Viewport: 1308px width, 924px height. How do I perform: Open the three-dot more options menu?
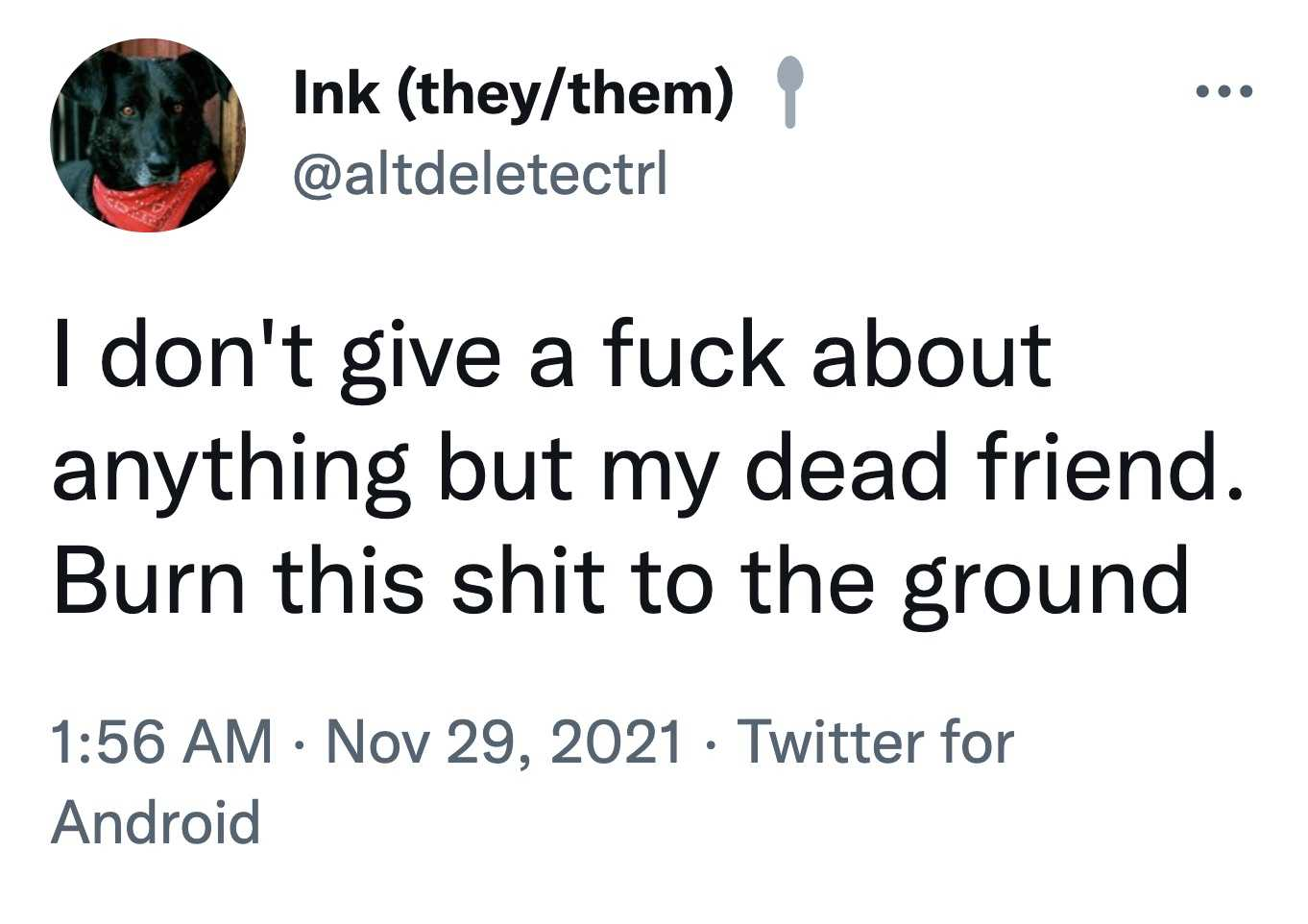click(x=1223, y=93)
